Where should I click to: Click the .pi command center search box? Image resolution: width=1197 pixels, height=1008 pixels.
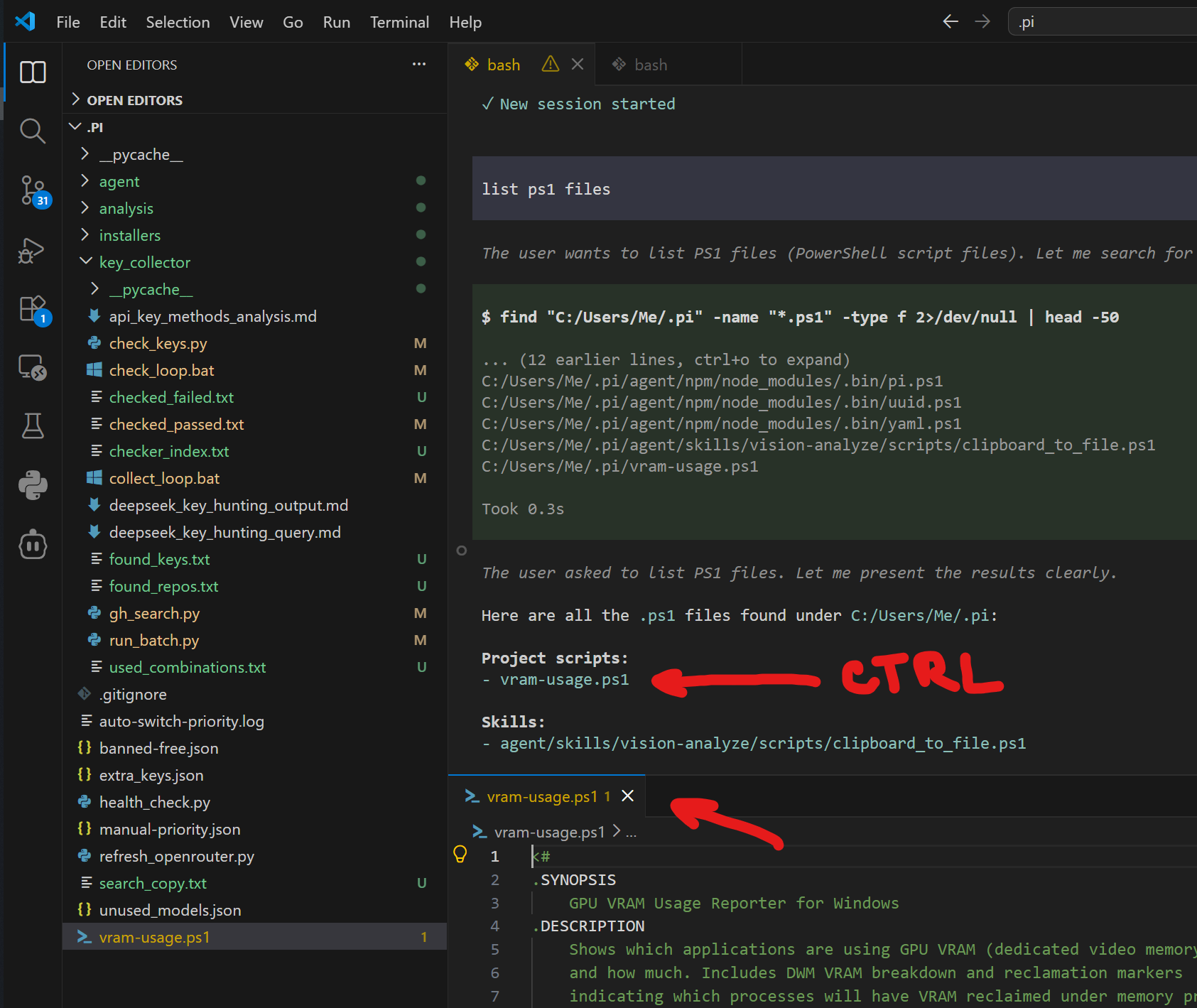[x=1103, y=22]
